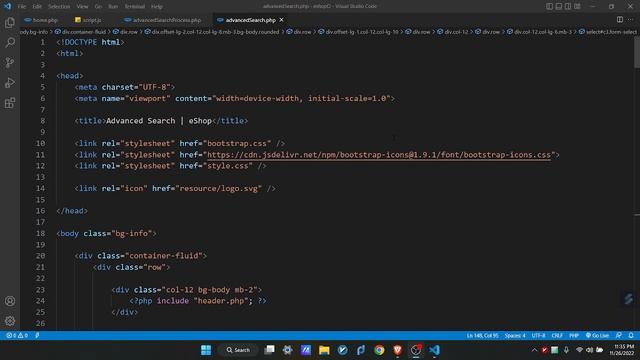640x360 pixels.
Task: Open Run and Debug view
Action: [10, 82]
